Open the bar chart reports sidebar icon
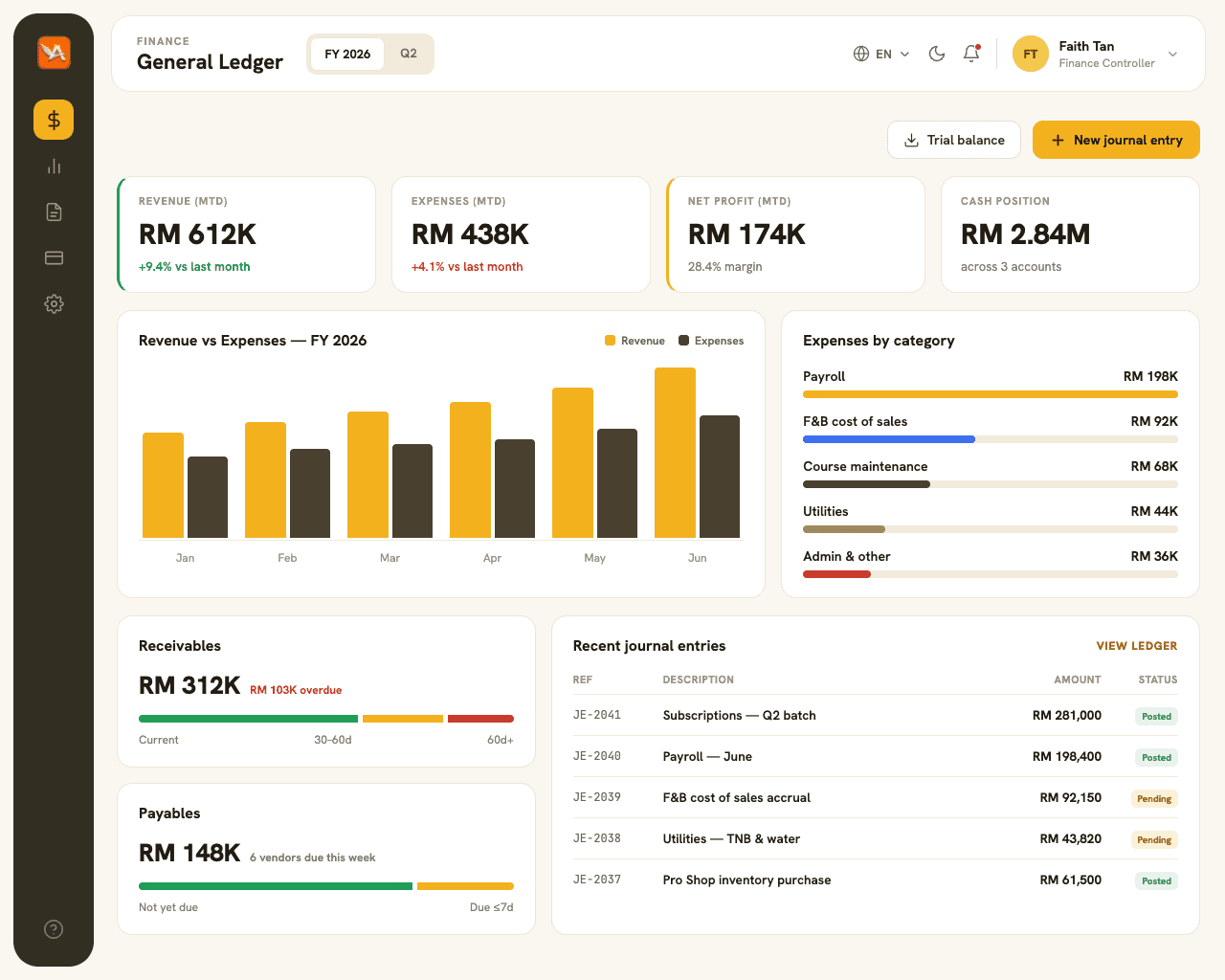This screenshot has height=980, width=1225. pos(54,167)
